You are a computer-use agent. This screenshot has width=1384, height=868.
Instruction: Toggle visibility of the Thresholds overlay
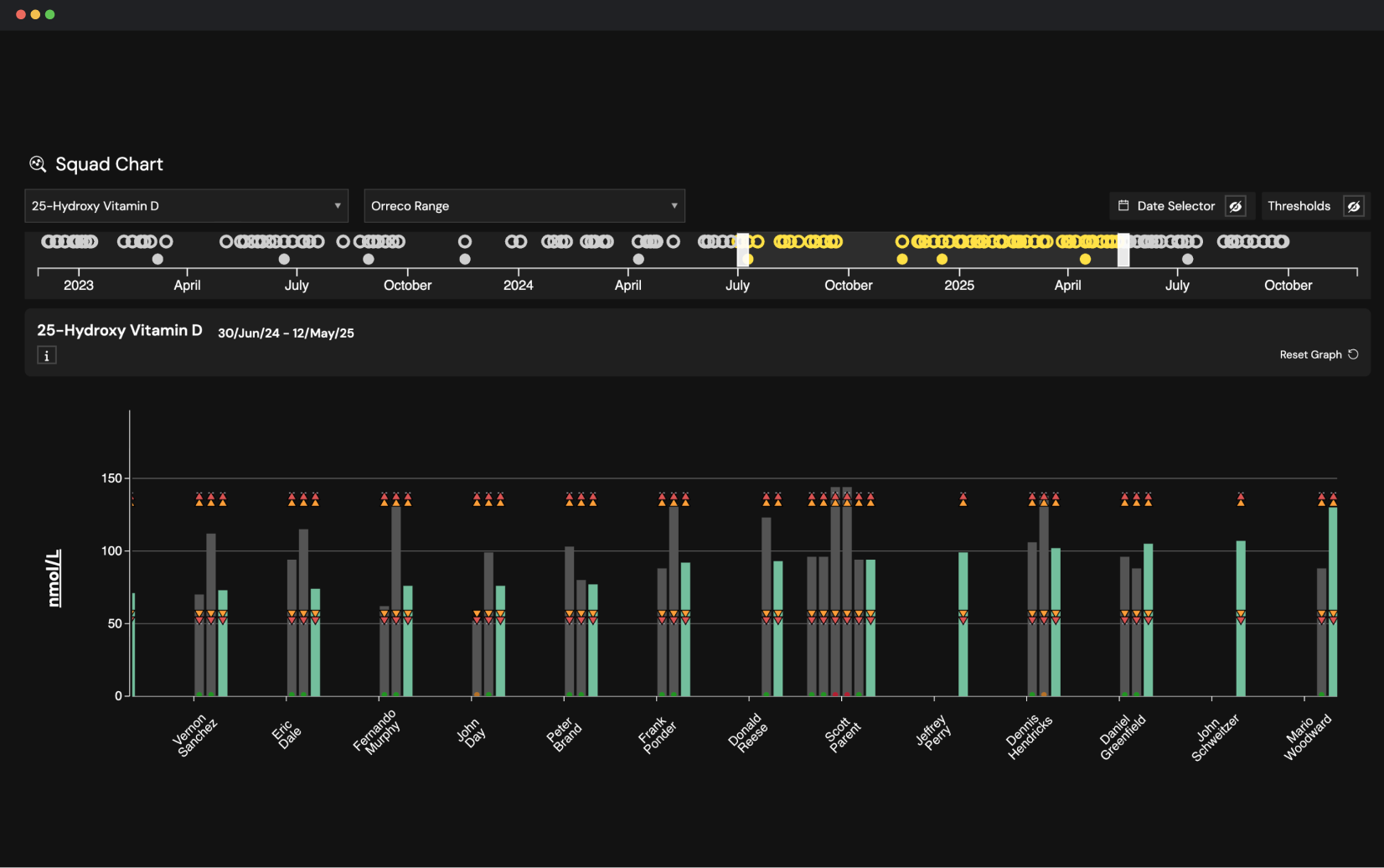pos(1356,205)
